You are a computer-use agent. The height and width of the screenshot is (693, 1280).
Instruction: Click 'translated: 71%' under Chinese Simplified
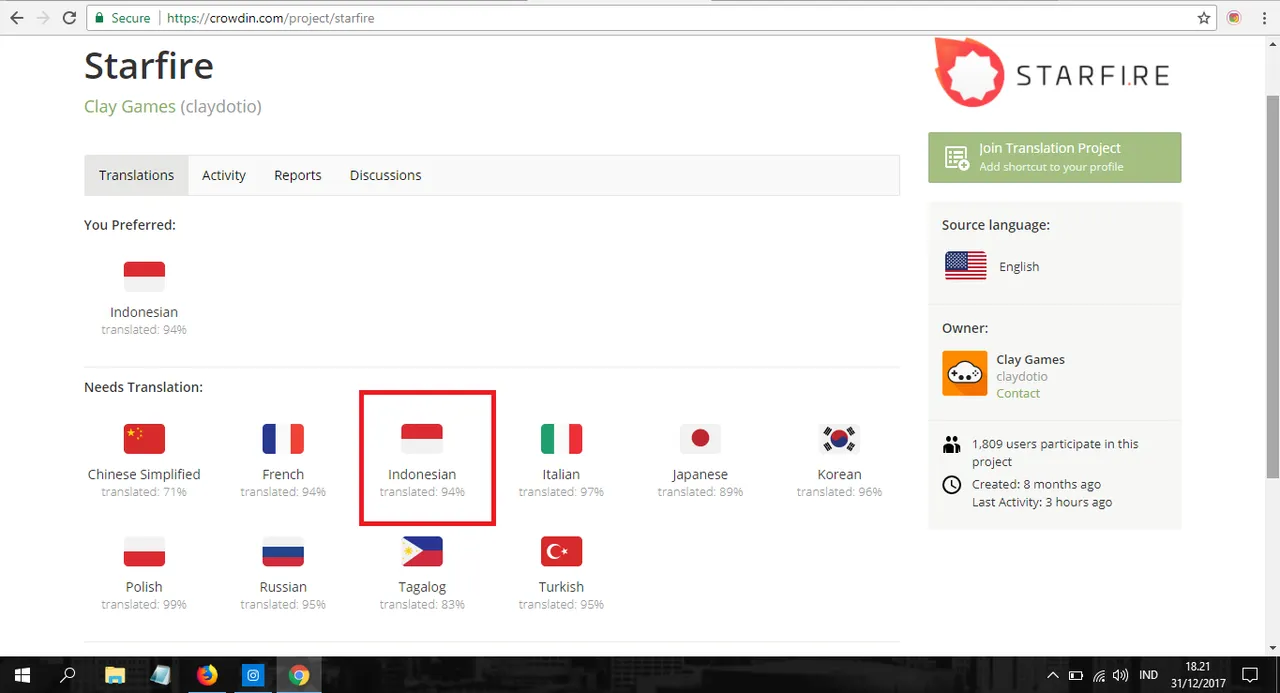coord(144,492)
